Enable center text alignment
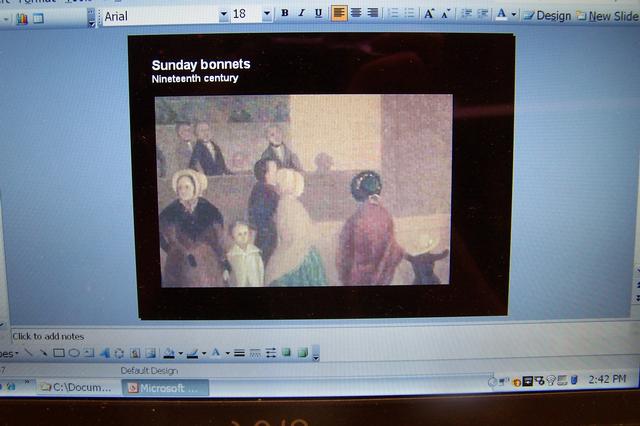Screen dimensions: 640x426 pyautogui.click(x=356, y=13)
